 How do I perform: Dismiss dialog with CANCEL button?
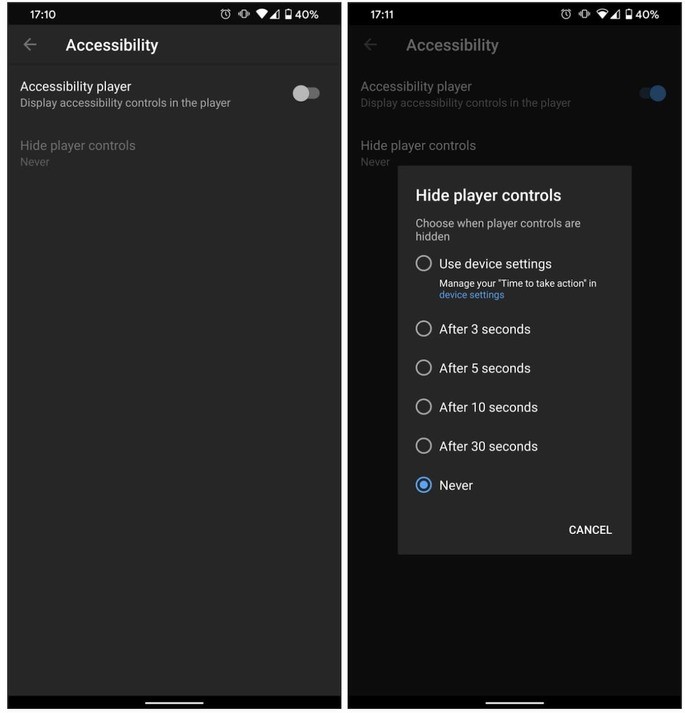[x=590, y=530]
